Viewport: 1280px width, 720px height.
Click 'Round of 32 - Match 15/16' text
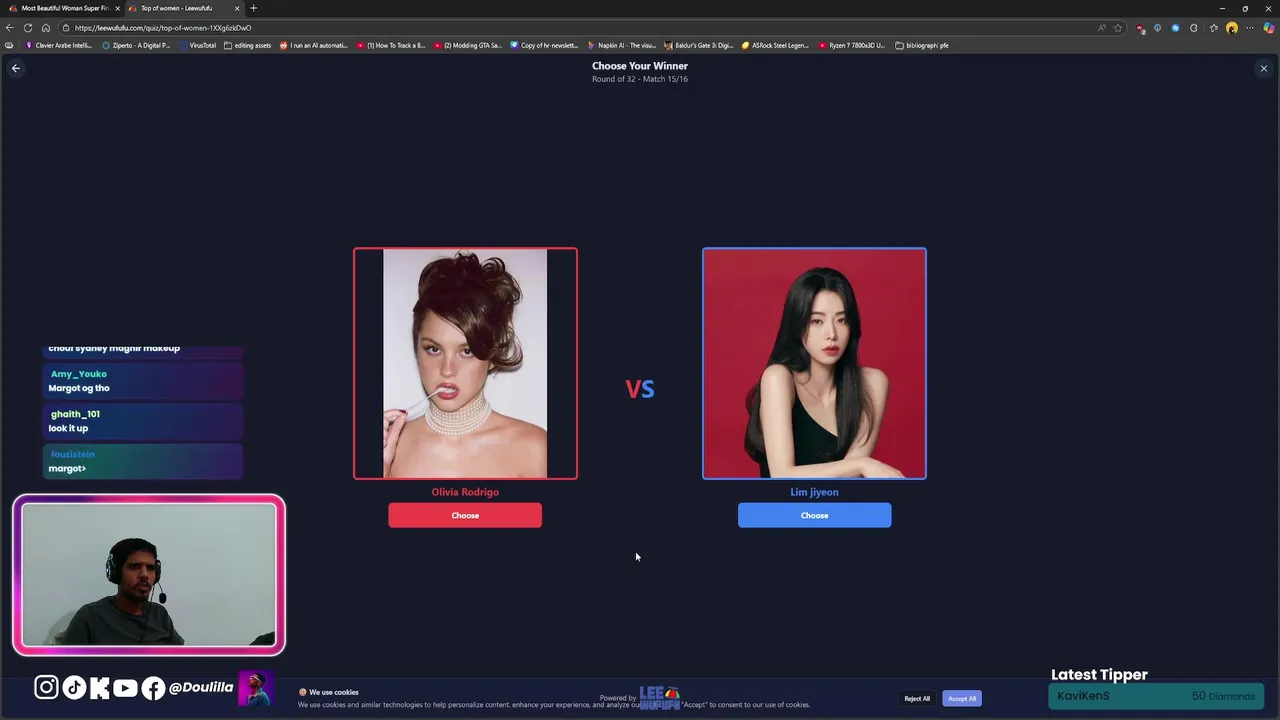pos(640,79)
